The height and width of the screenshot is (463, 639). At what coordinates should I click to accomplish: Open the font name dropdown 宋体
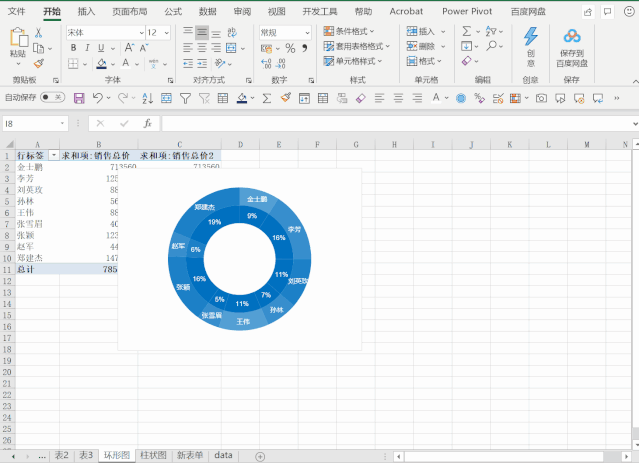click(142, 33)
